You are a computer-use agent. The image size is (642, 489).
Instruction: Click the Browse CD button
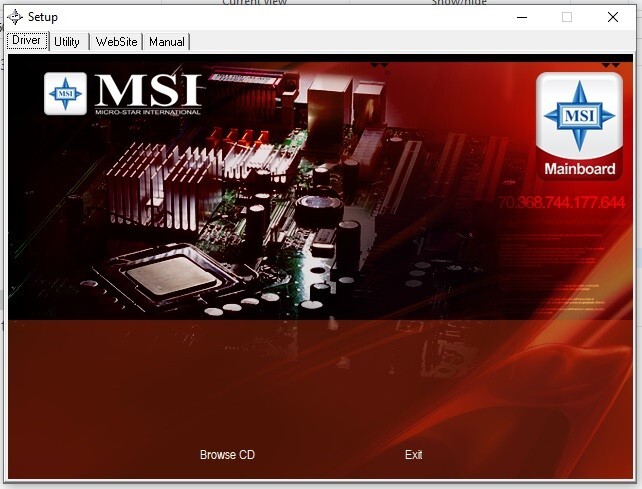227,455
